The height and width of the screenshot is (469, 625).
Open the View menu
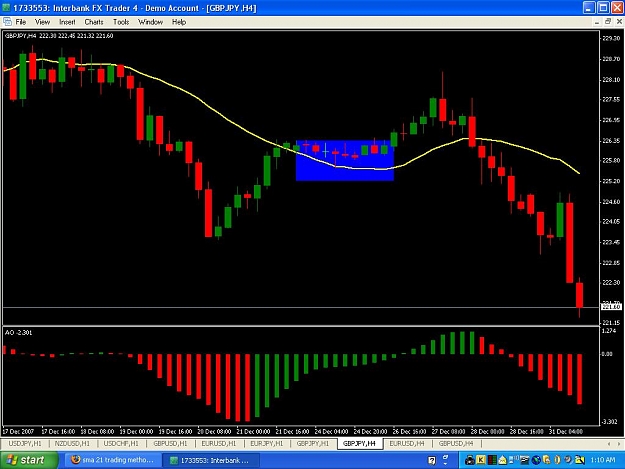pyautogui.click(x=42, y=22)
